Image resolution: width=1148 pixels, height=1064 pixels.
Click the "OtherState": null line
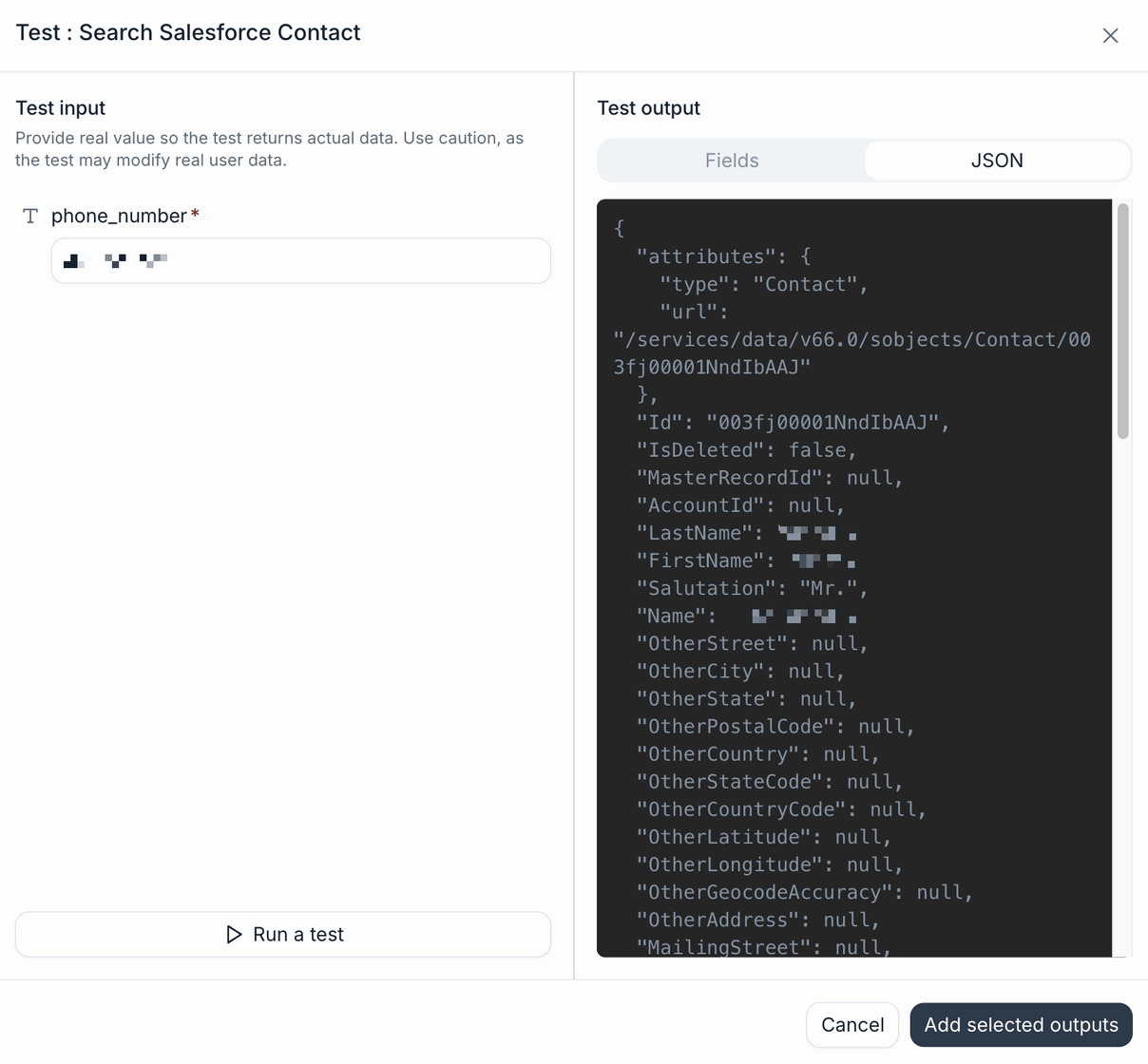746,698
